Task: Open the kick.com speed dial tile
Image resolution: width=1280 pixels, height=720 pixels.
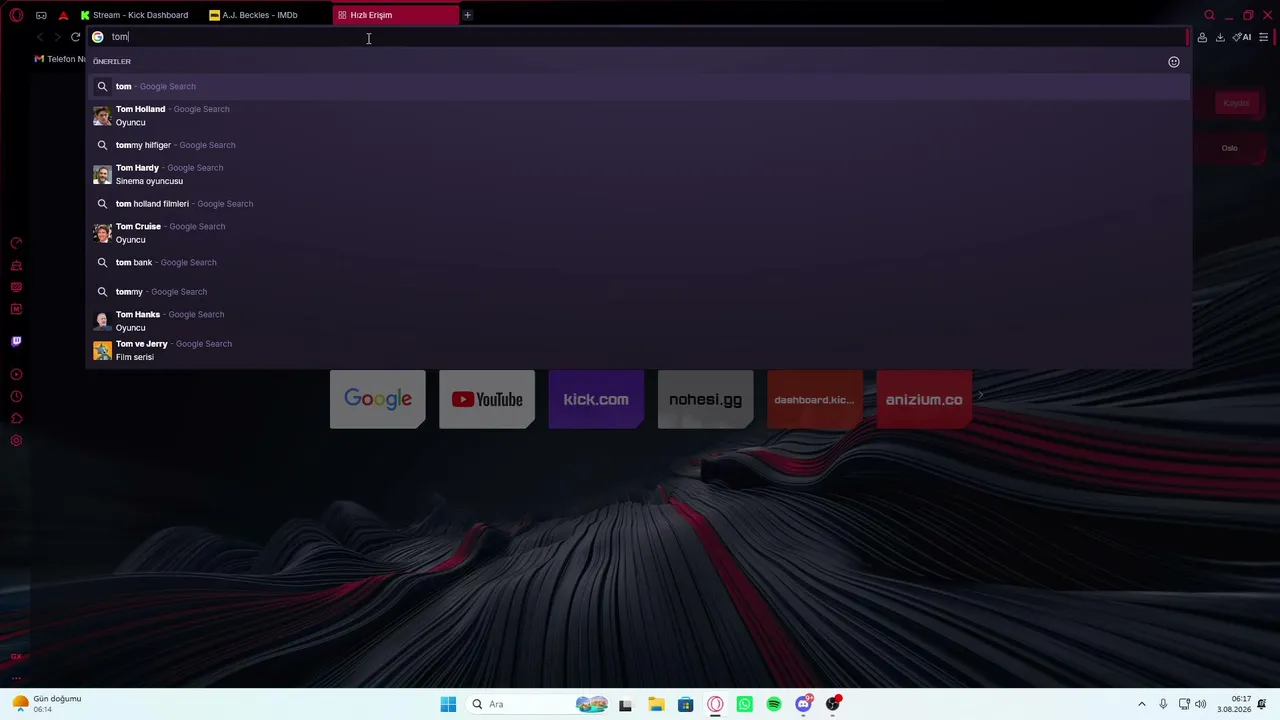Action: [596, 399]
